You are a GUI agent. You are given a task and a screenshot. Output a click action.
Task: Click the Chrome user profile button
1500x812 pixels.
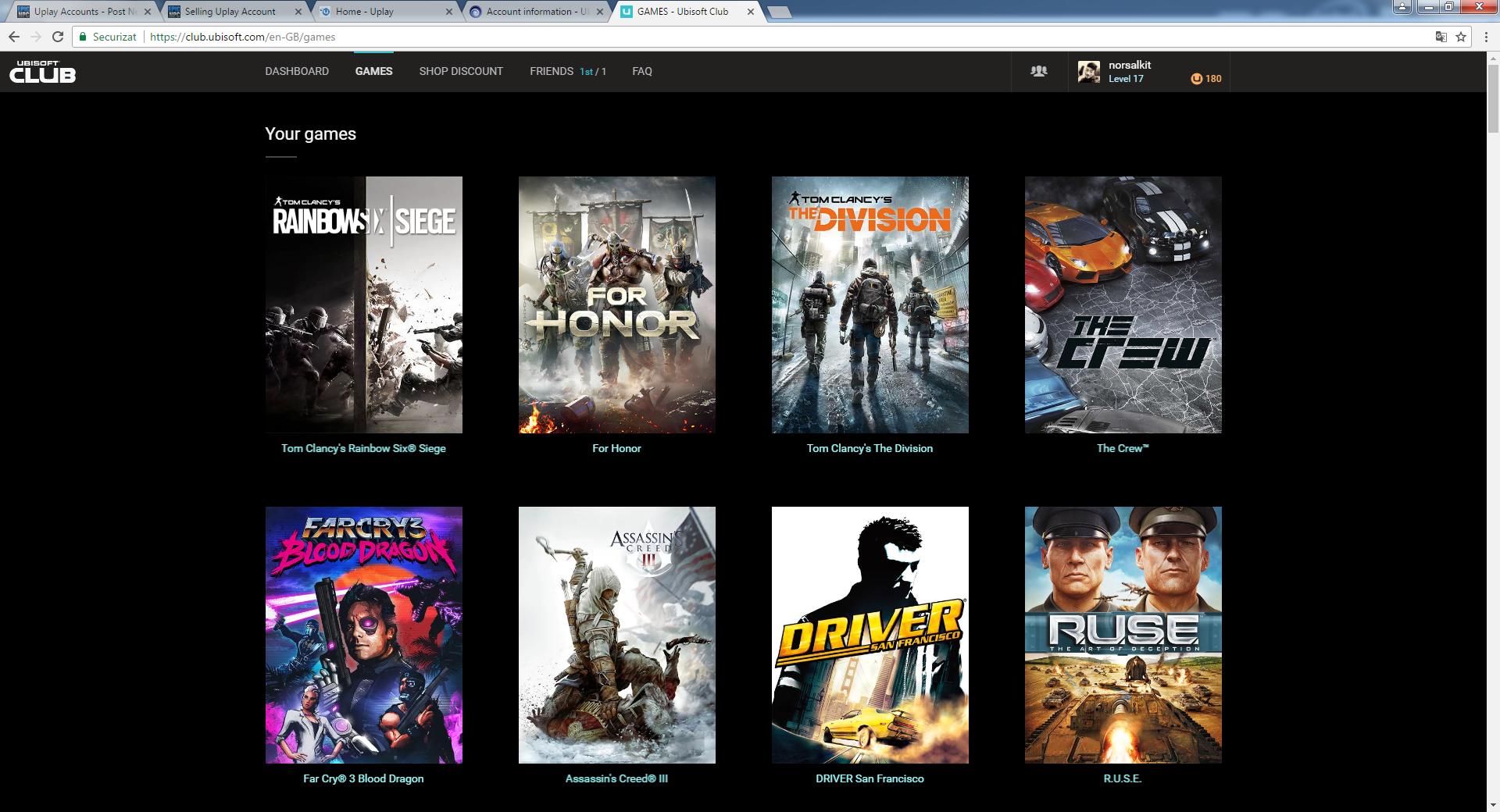pos(1402,7)
